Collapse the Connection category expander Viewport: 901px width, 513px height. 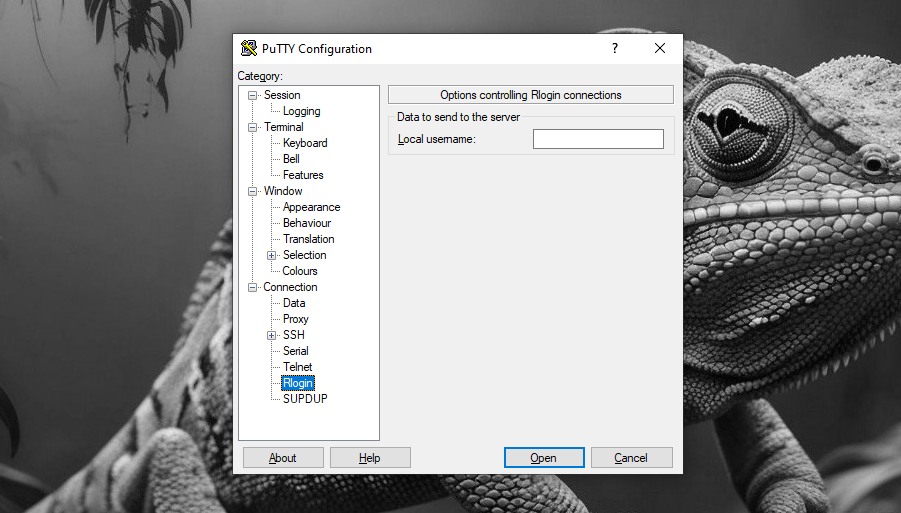click(253, 287)
